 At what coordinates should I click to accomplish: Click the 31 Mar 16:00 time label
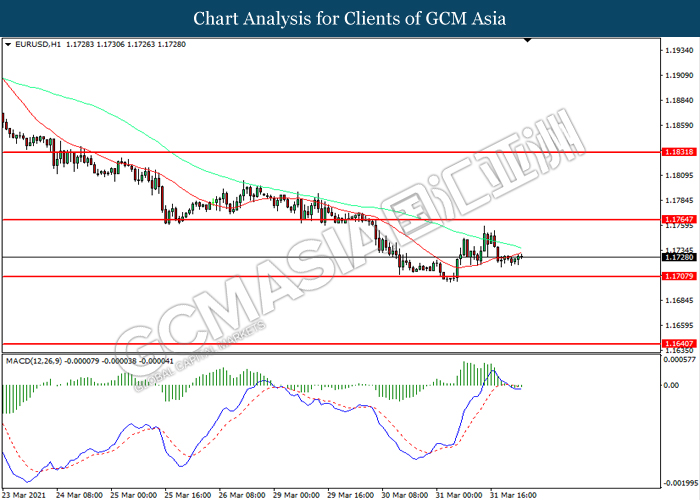(513, 495)
